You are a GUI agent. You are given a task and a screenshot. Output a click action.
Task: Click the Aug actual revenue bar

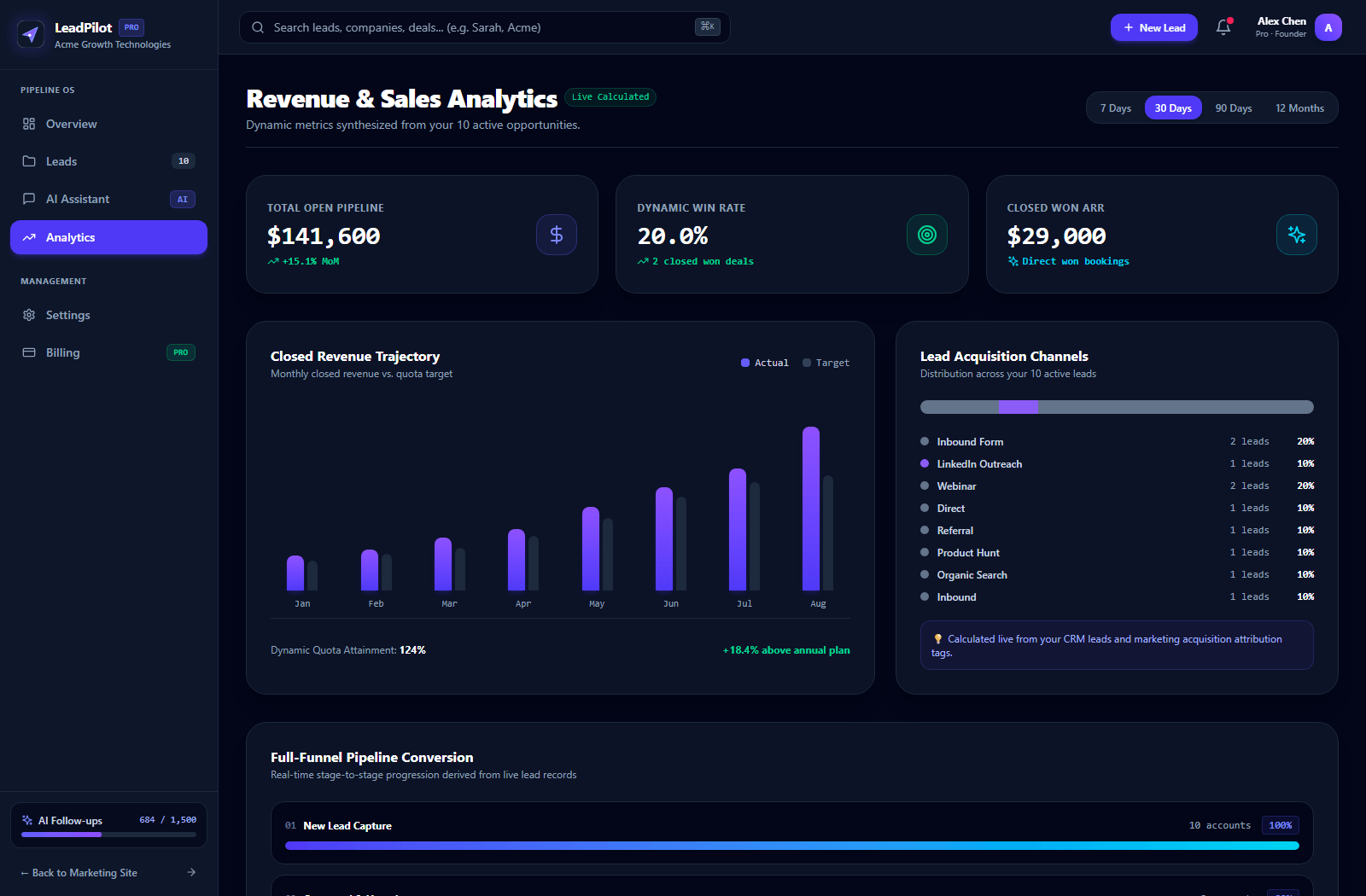(x=811, y=509)
